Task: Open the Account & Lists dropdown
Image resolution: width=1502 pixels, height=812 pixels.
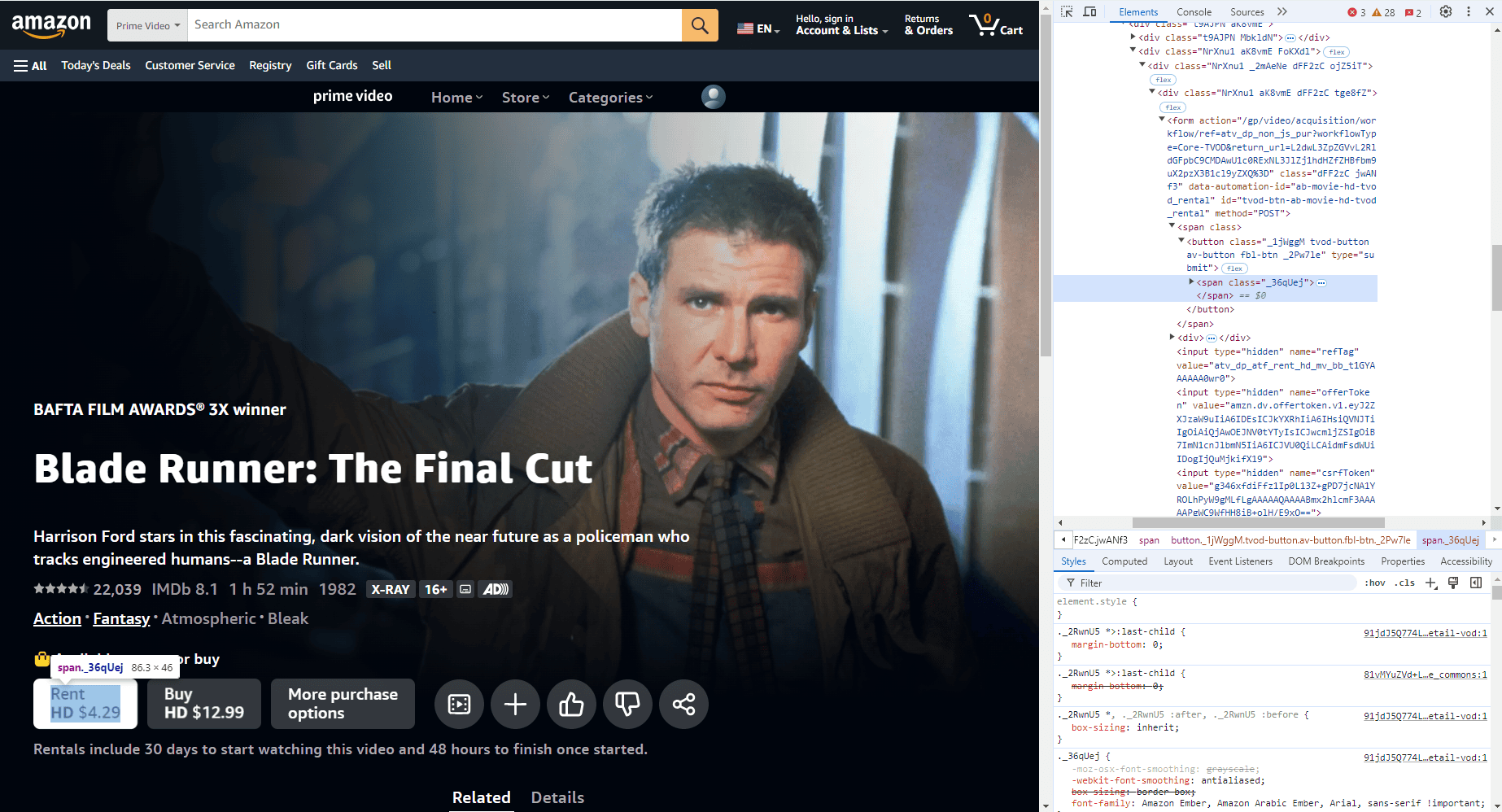Action: tap(841, 25)
